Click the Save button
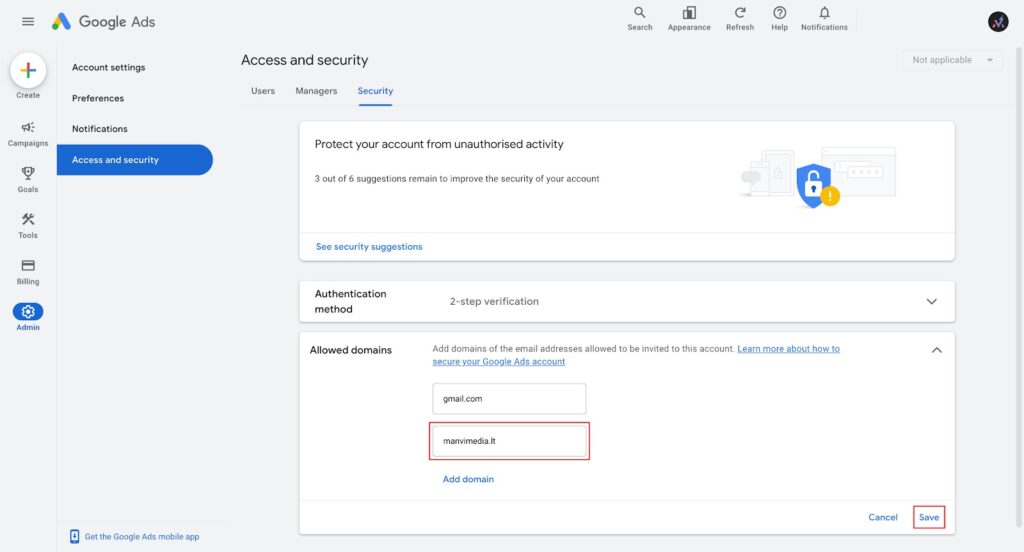 (929, 517)
